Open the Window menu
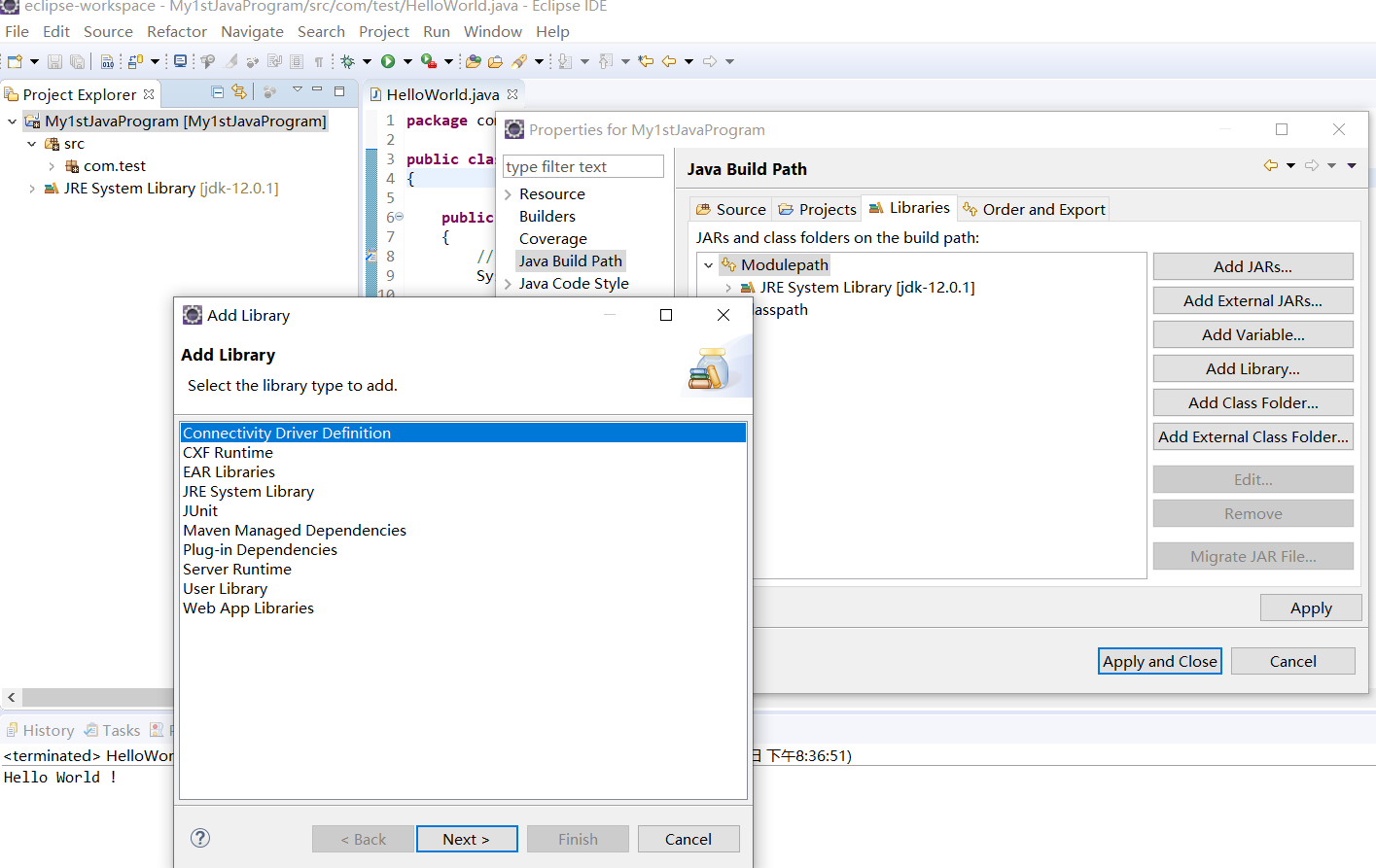The image size is (1376, 868). [x=493, y=31]
